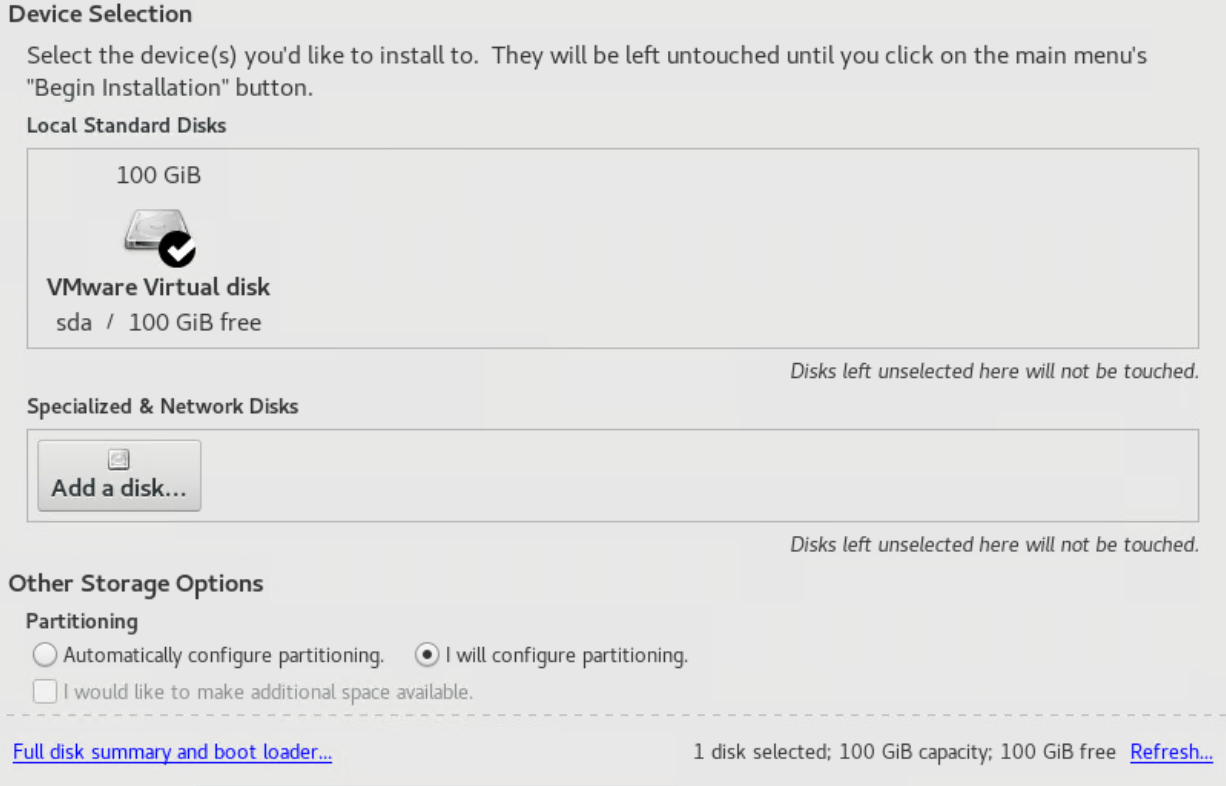The width and height of the screenshot is (1226, 786).
Task: Open "Full disk summary and boot loader" link
Action: (172, 752)
